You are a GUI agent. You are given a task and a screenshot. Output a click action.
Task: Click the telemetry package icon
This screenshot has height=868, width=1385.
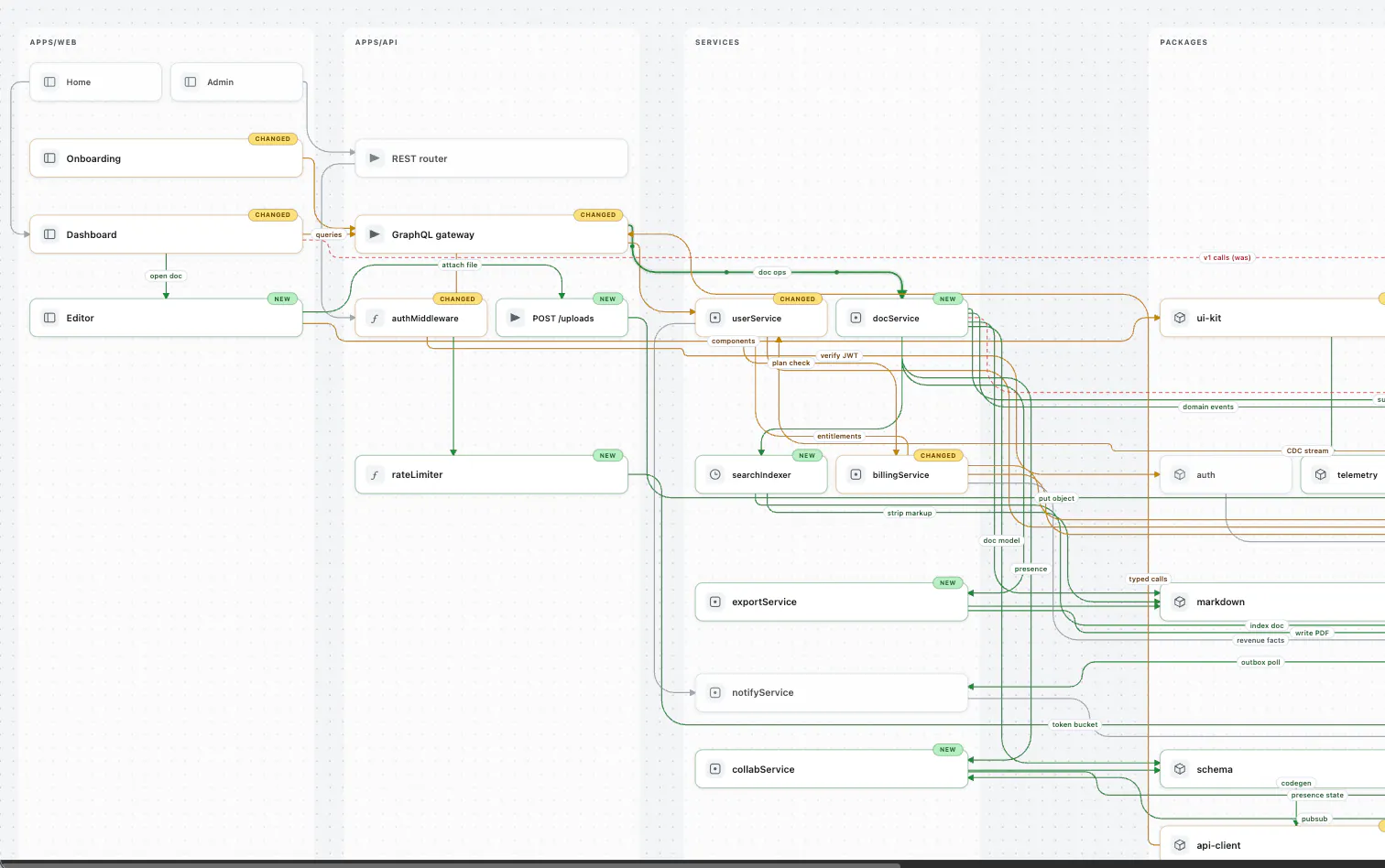(1320, 475)
